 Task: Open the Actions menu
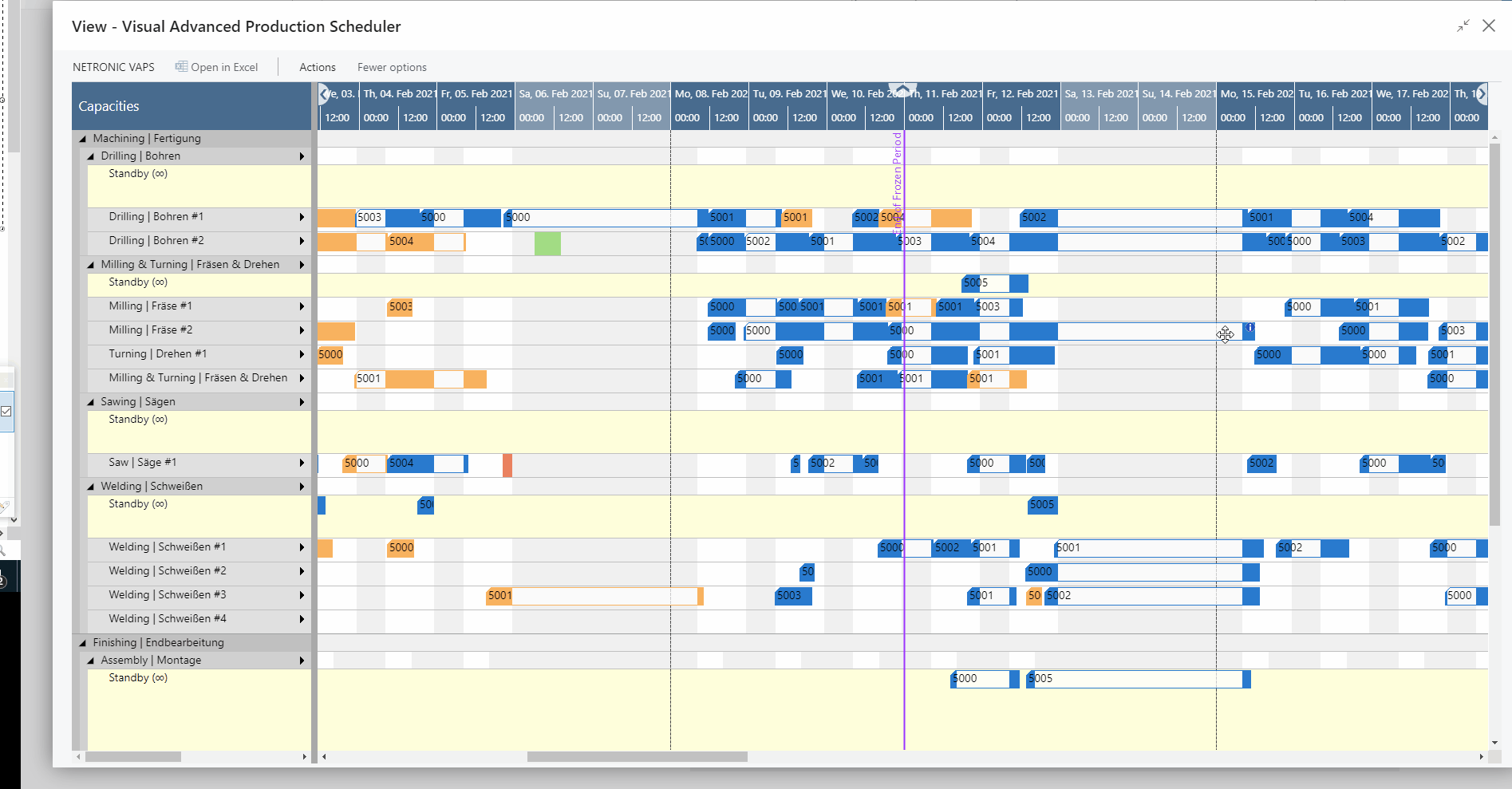click(317, 67)
